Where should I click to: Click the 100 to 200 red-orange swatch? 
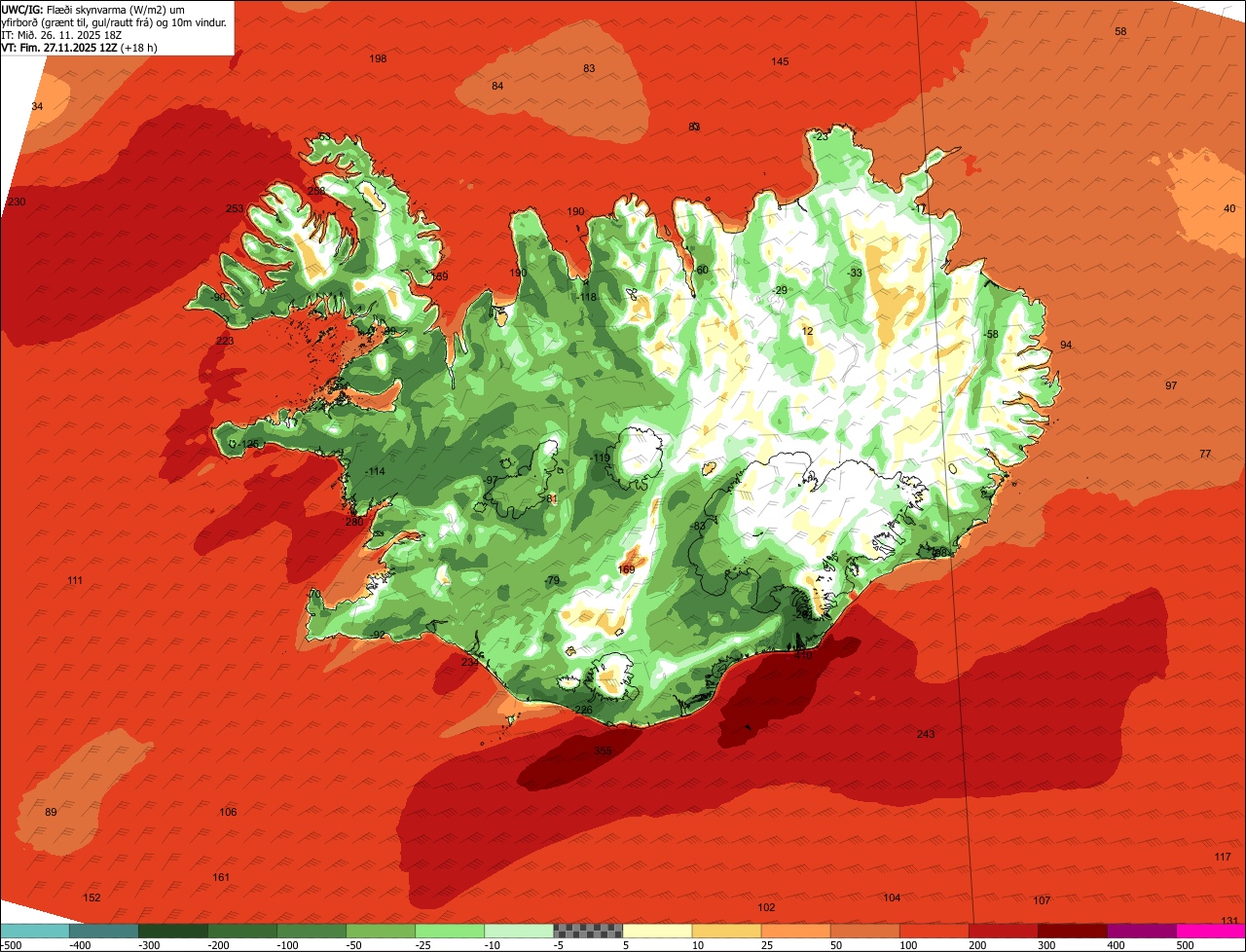(x=933, y=931)
